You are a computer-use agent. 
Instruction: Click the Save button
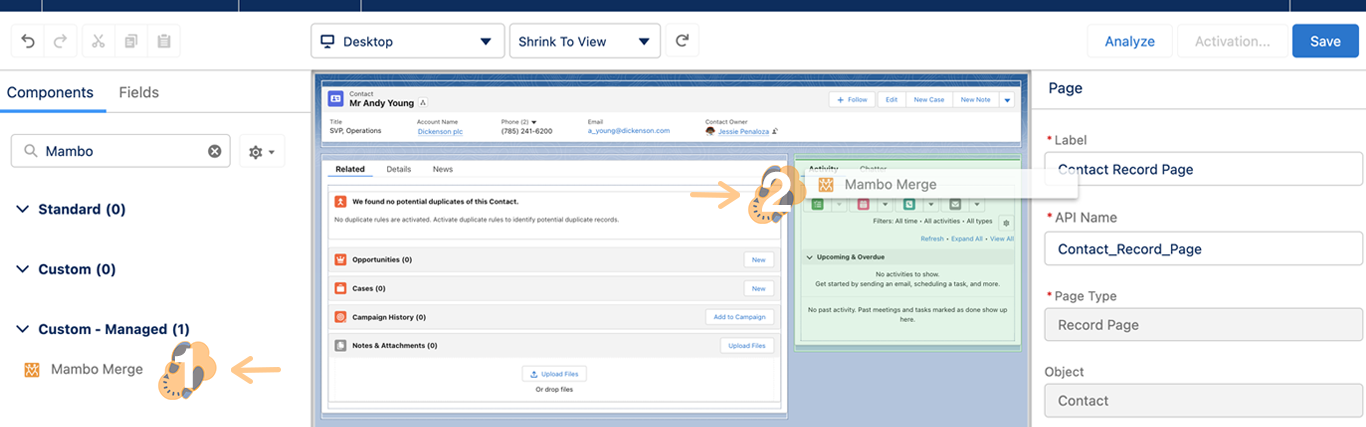[x=1325, y=41]
